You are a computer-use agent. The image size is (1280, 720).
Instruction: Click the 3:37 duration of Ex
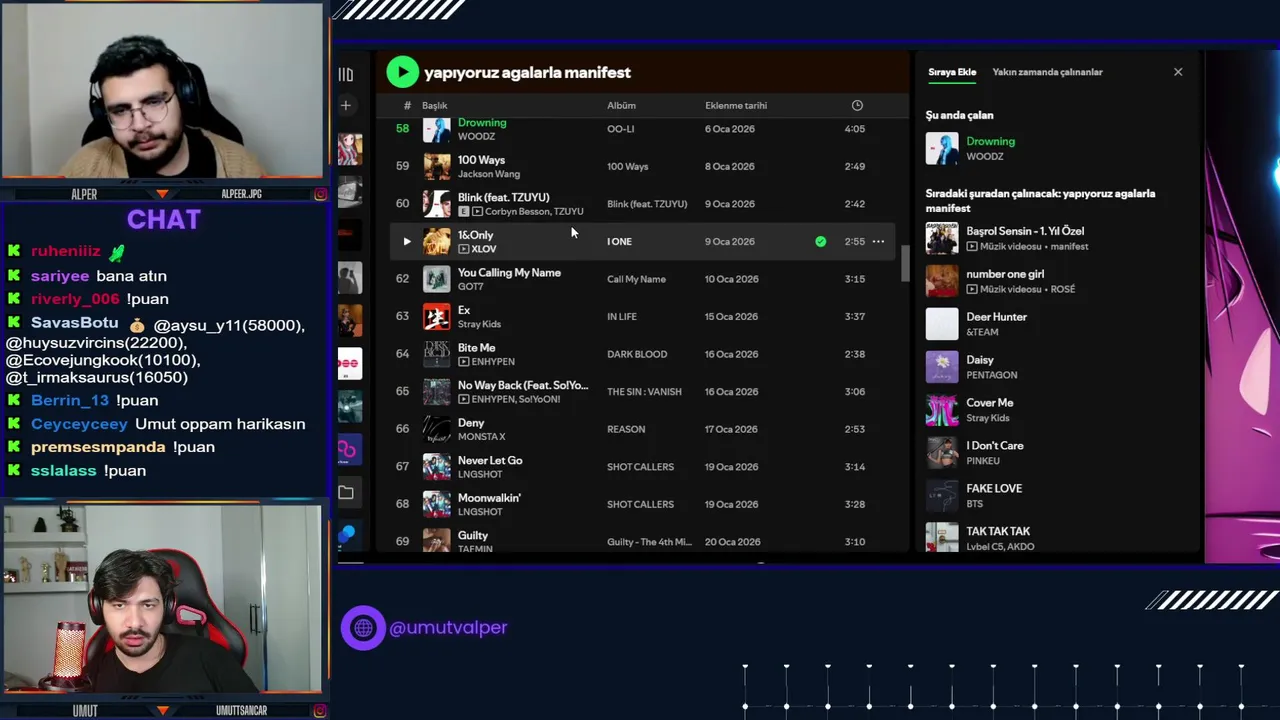(855, 317)
